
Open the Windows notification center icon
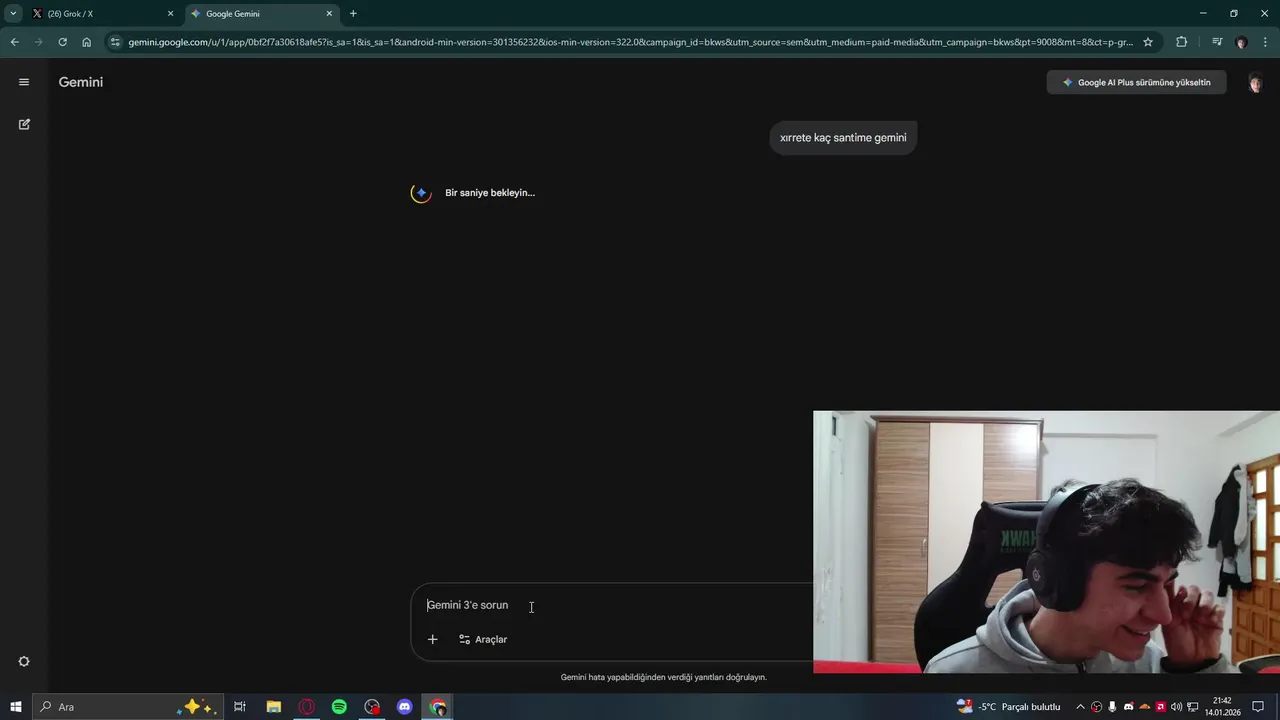(x=1258, y=707)
